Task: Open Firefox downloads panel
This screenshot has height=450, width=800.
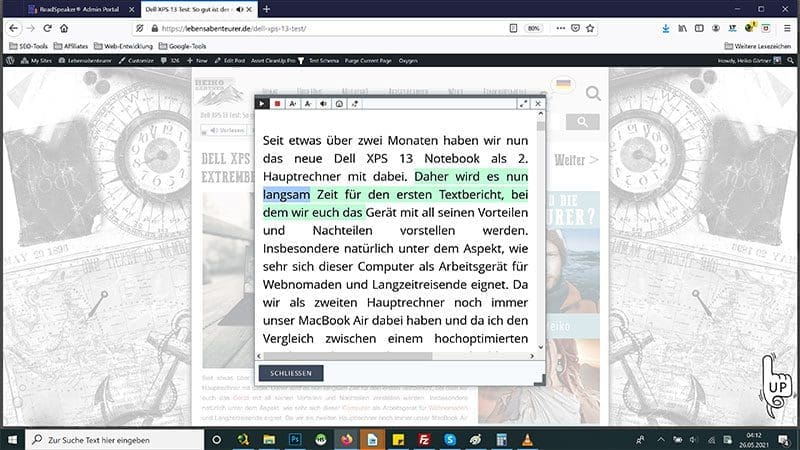Action: pyautogui.click(x=665, y=29)
